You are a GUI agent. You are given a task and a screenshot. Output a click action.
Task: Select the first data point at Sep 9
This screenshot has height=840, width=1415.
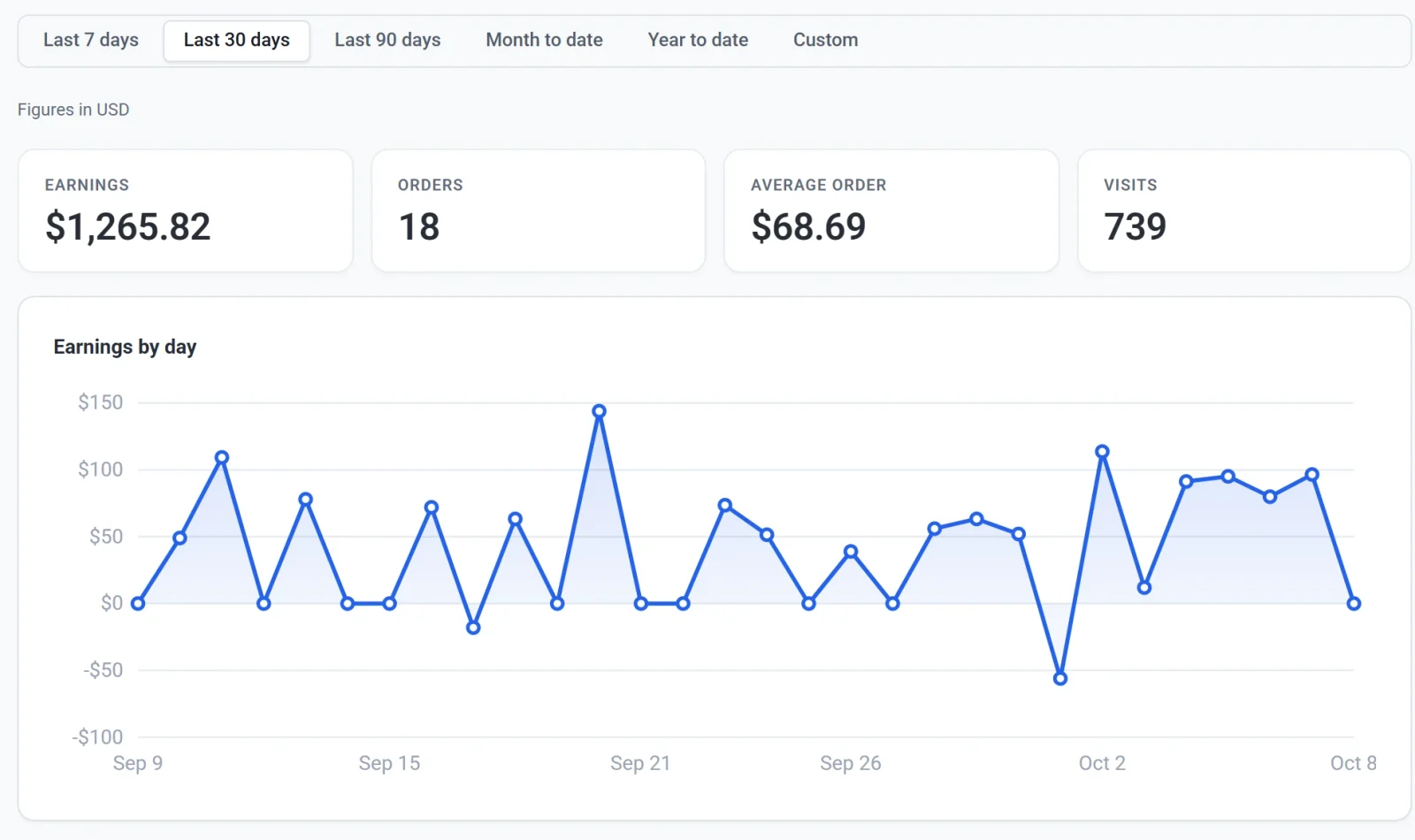[x=138, y=604]
